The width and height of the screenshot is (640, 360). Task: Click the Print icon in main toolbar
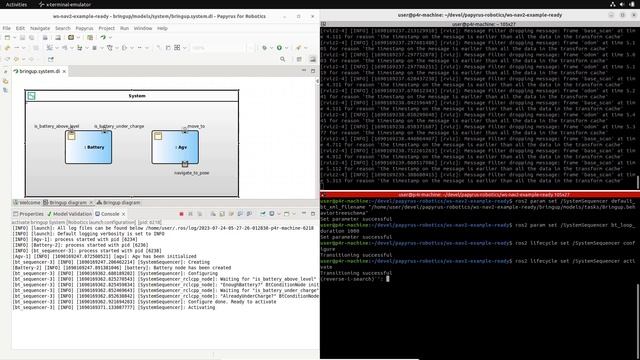(45, 38)
